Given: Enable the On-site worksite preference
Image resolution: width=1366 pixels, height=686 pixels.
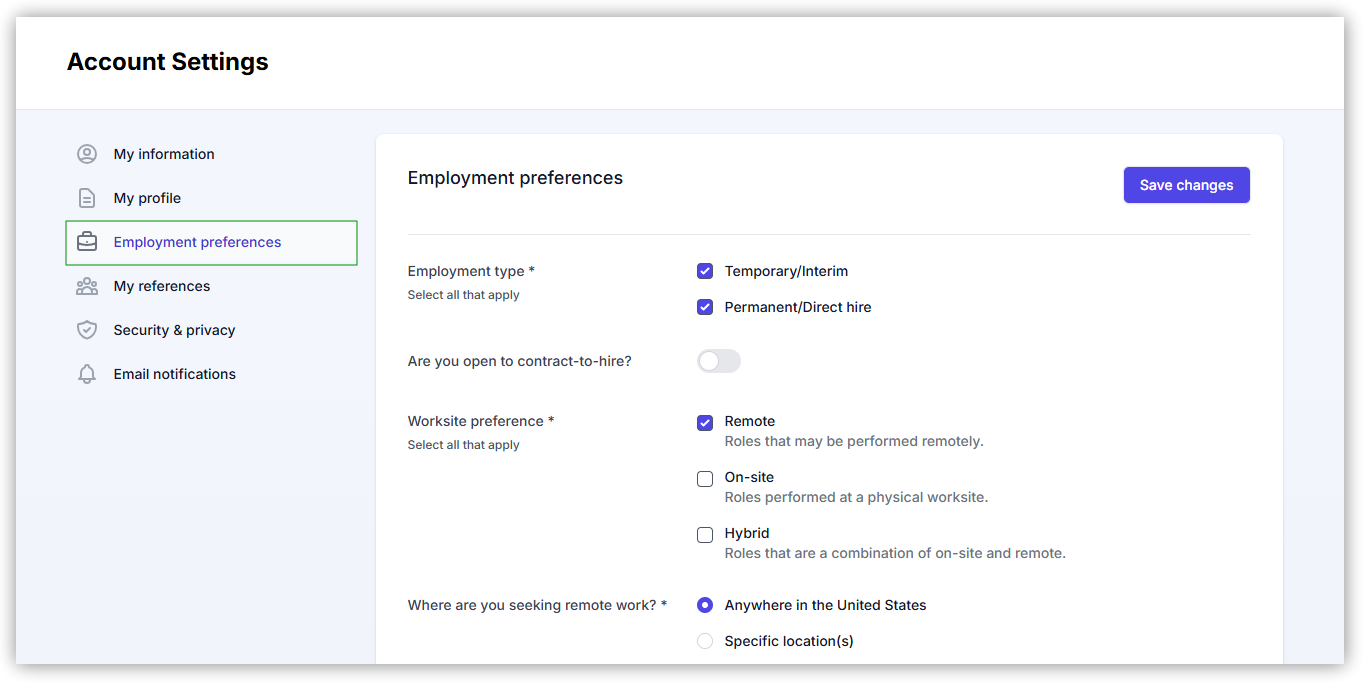Looking at the screenshot, I should point(705,478).
